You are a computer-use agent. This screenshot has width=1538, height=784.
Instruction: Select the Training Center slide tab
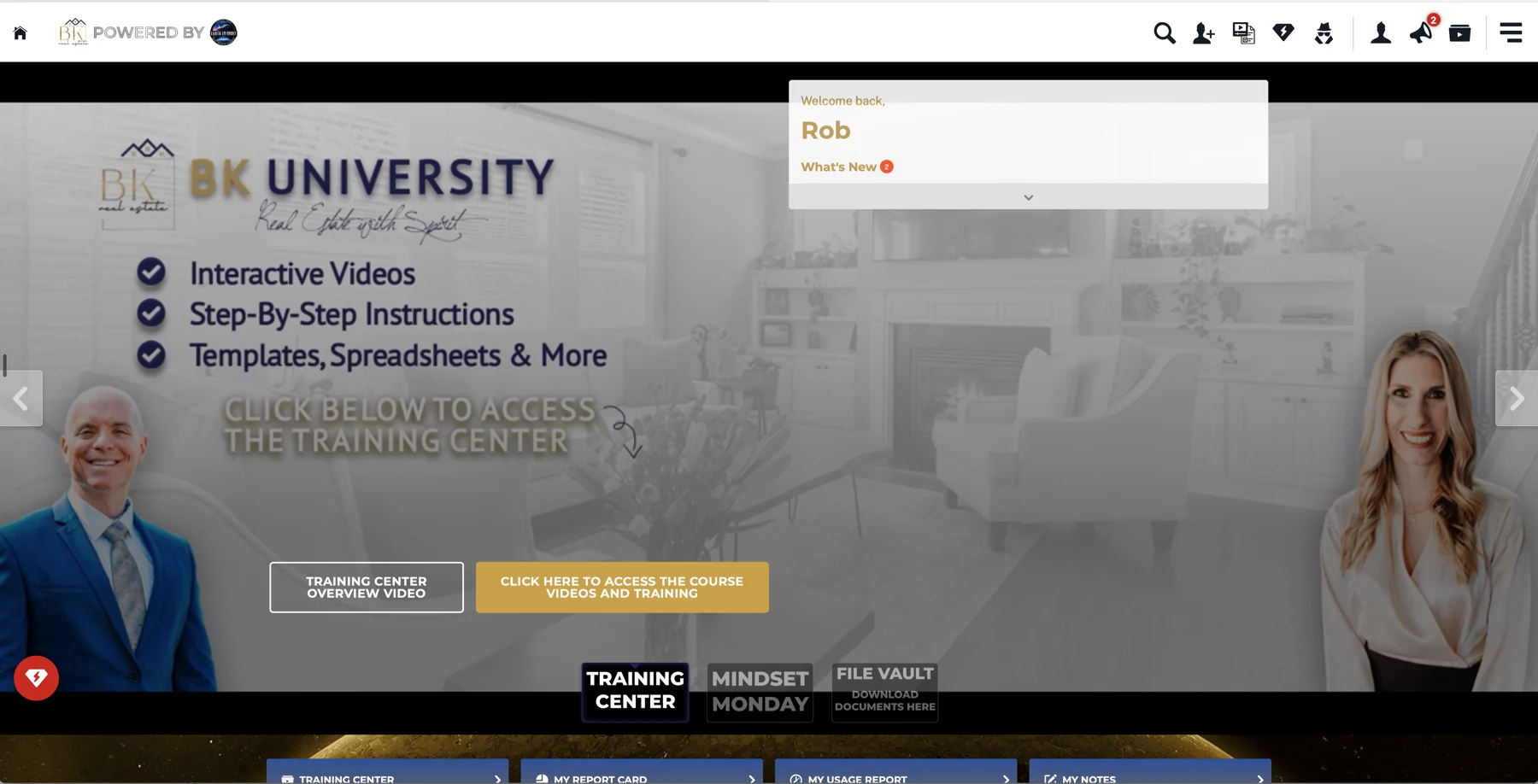635,691
